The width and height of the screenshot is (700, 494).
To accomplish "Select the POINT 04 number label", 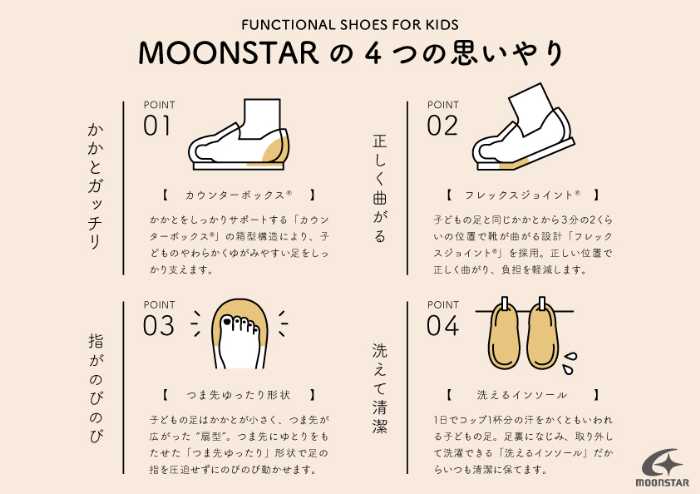I will [442, 318].
